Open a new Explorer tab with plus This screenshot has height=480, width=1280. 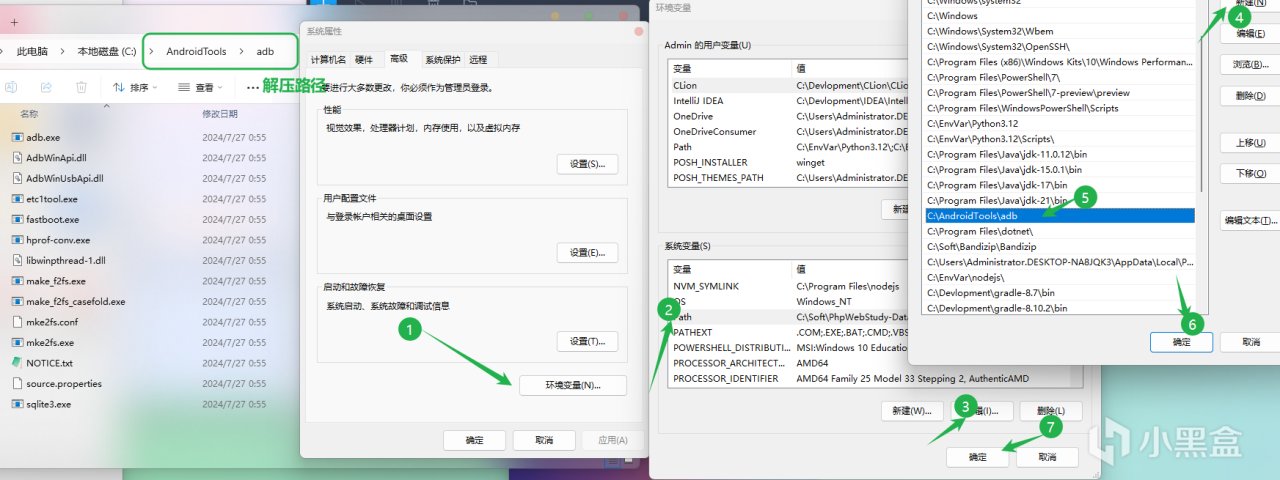pyautogui.click(x=14, y=22)
